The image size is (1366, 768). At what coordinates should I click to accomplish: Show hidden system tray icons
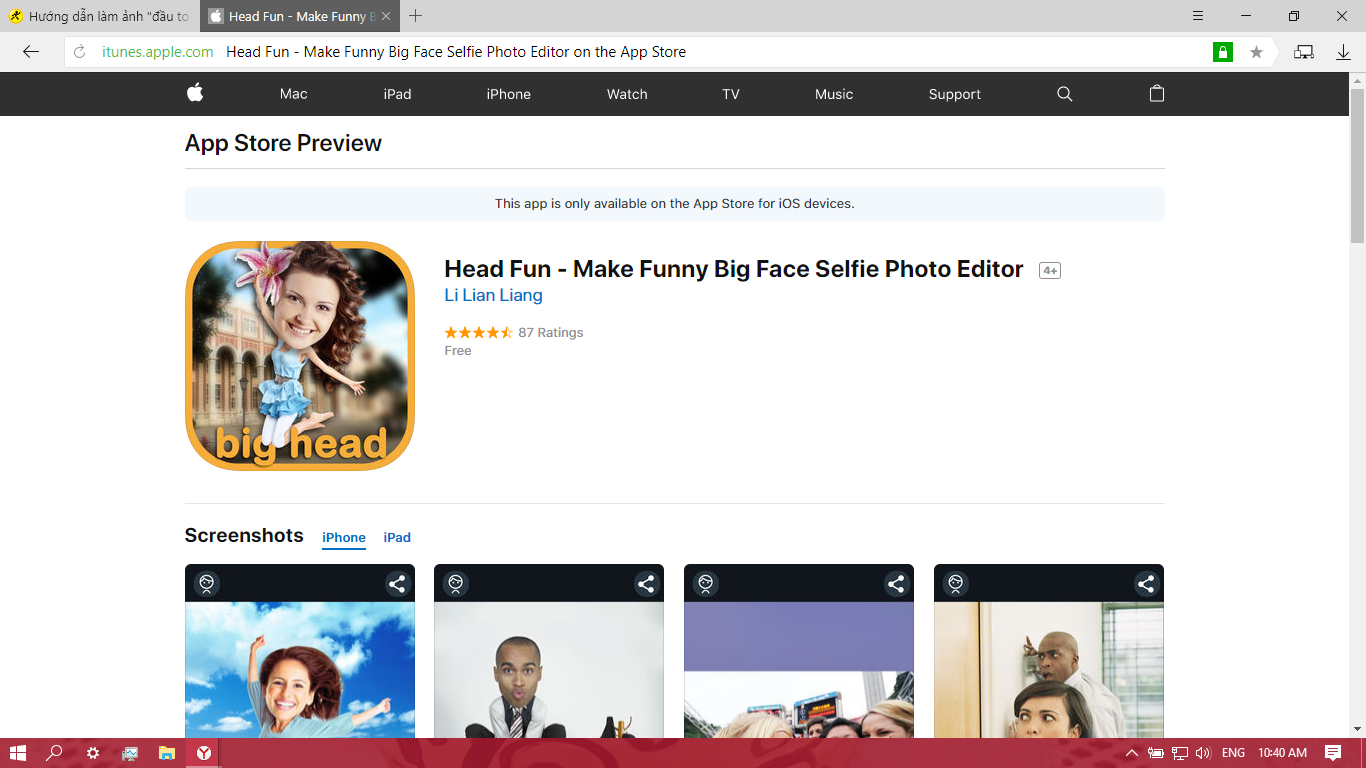point(1132,753)
